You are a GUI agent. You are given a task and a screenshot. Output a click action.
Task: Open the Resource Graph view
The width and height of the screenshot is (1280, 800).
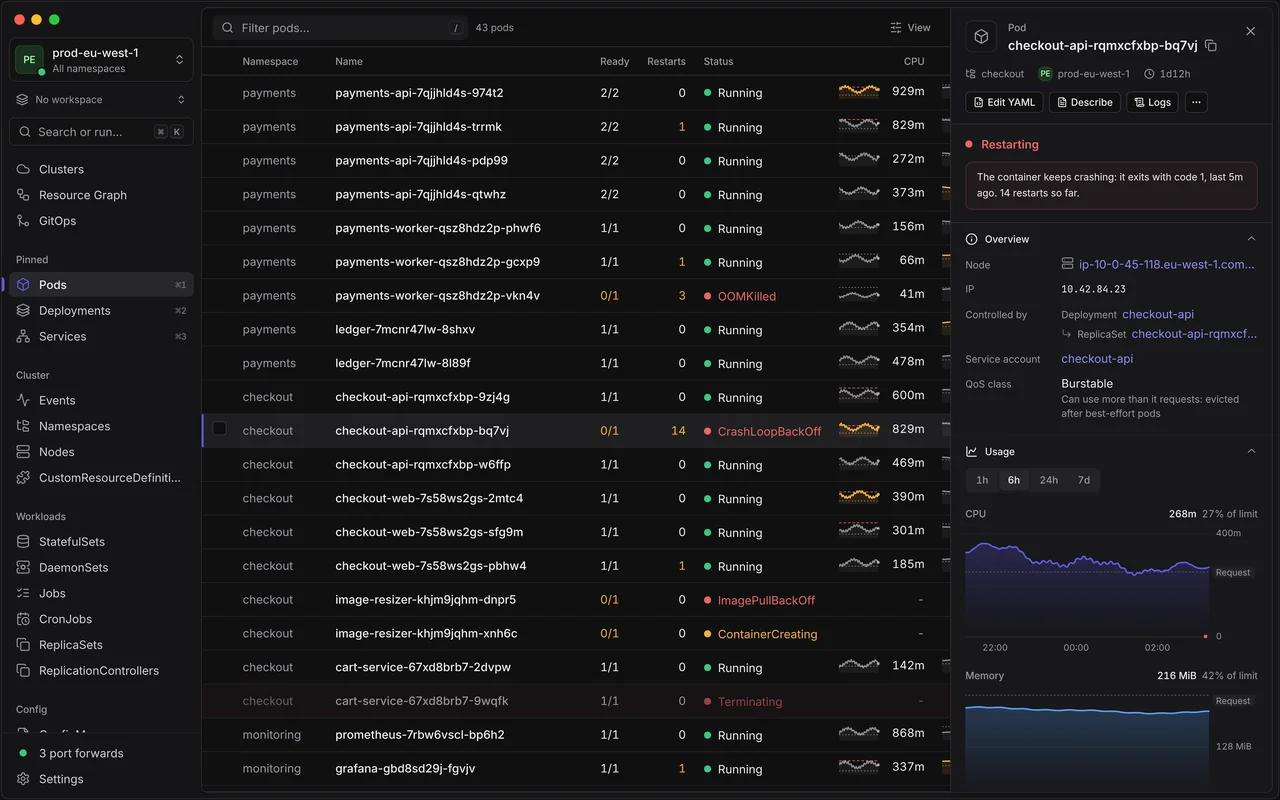click(101, 195)
